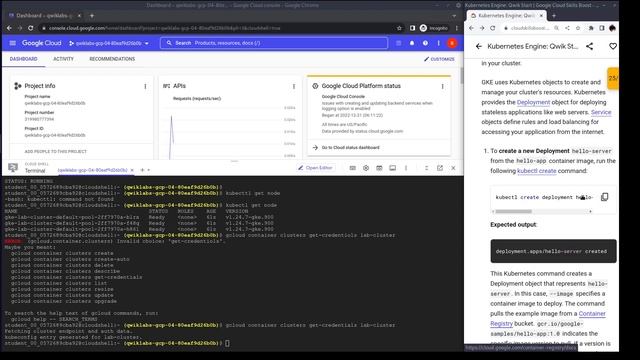Image resolution: width=640 pixels, height=360 pixels.
Task: Click the share icon on lab page header
Action: pos(589,46)
